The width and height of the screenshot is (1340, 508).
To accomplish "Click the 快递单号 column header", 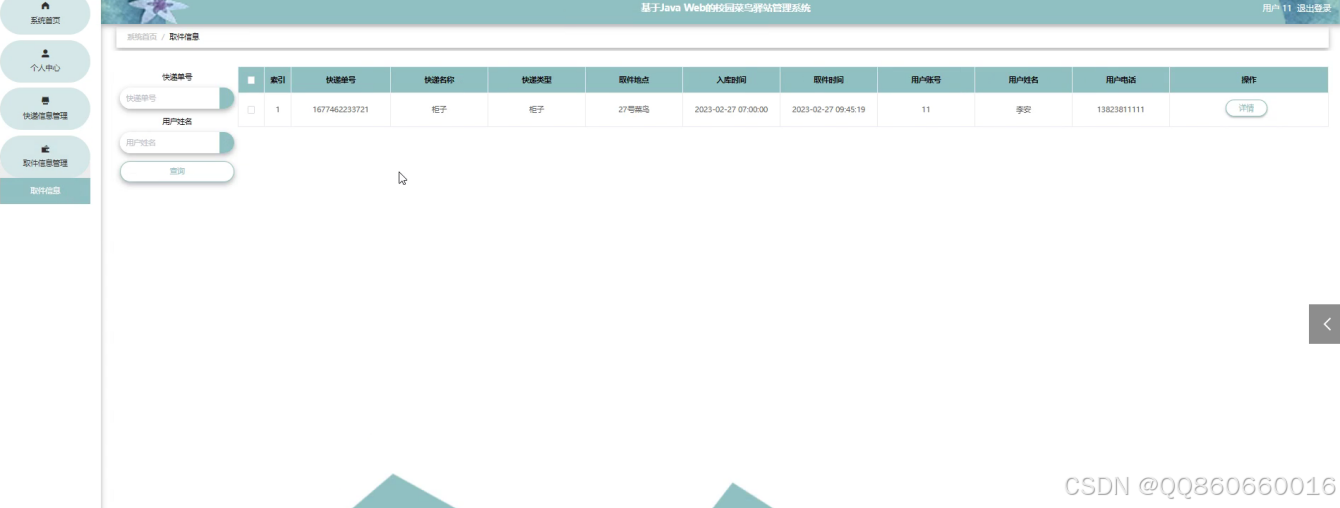I will [340, 80].
